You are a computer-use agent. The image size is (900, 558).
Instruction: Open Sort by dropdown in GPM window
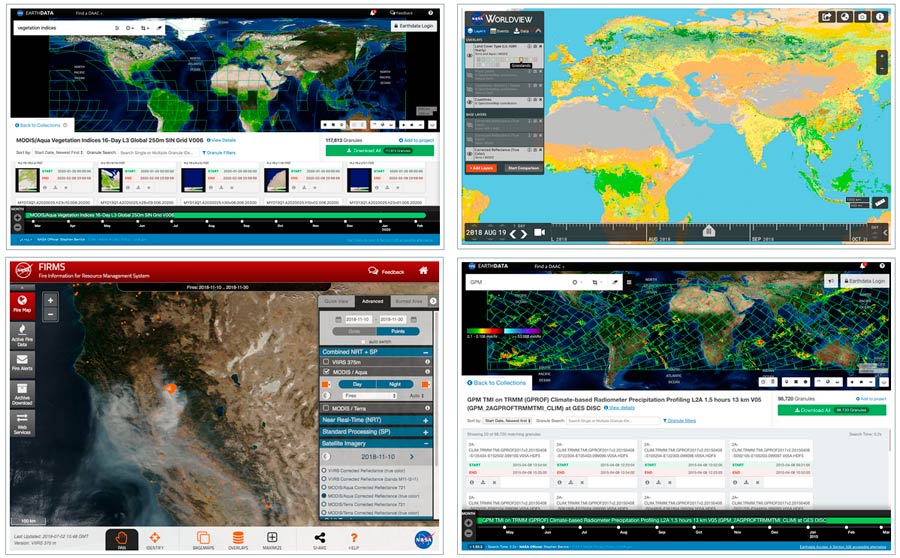click(507, 421)
